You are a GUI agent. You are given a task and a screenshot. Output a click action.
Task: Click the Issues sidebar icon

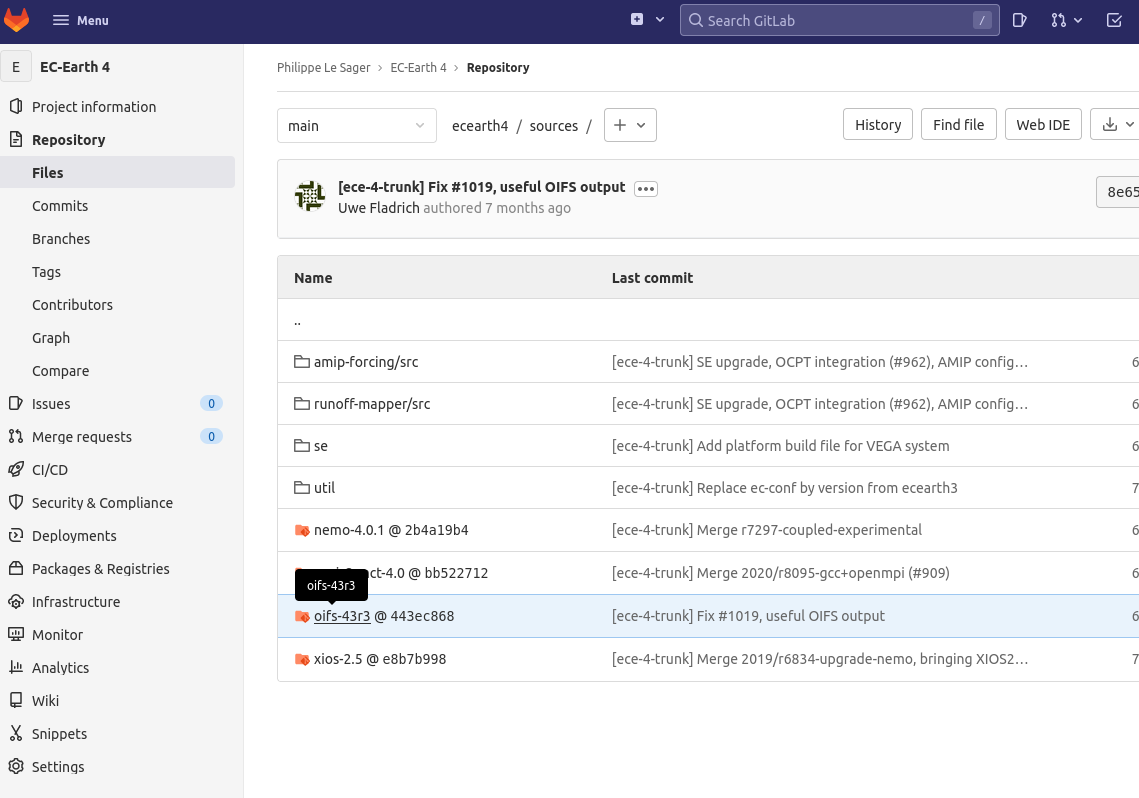(x=16, y=403)
